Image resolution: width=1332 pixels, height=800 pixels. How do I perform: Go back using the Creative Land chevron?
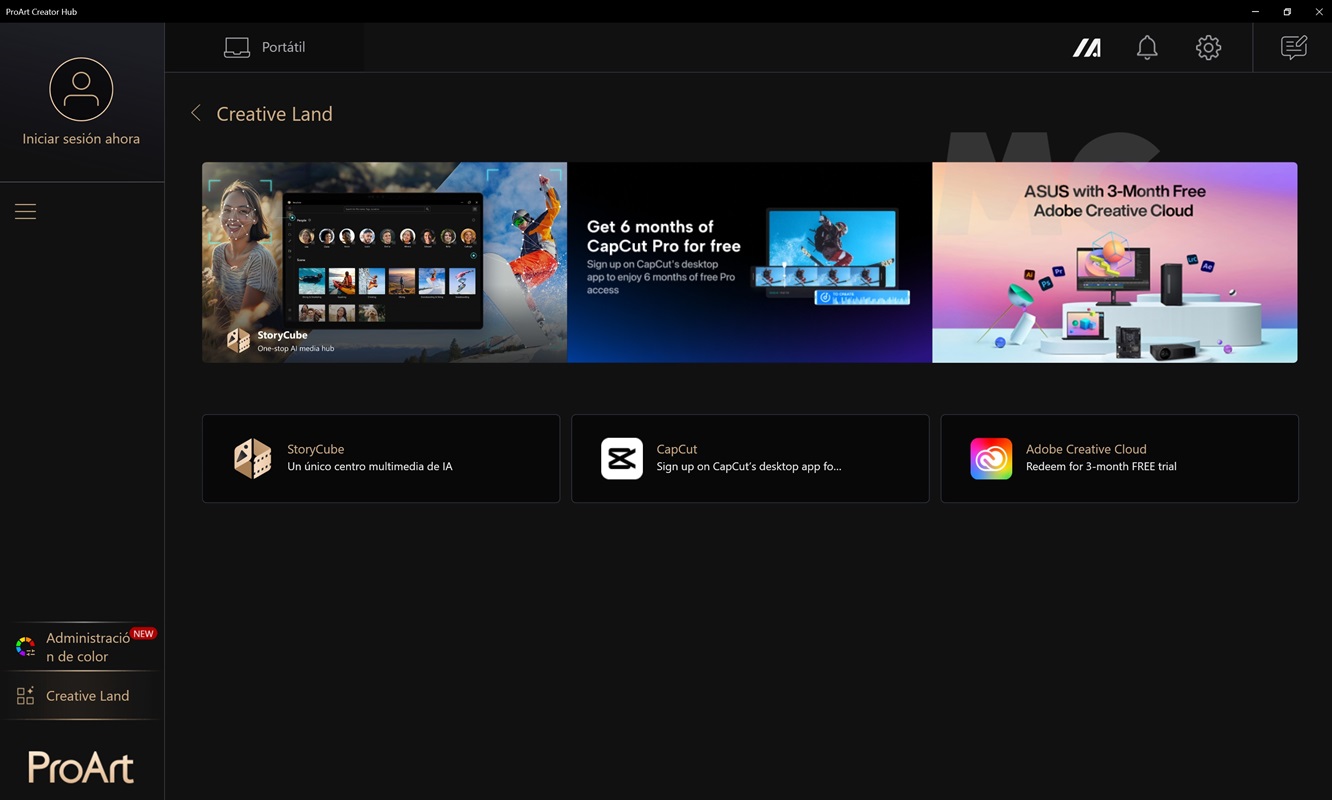pyautogui.click(x=196, y=113)
